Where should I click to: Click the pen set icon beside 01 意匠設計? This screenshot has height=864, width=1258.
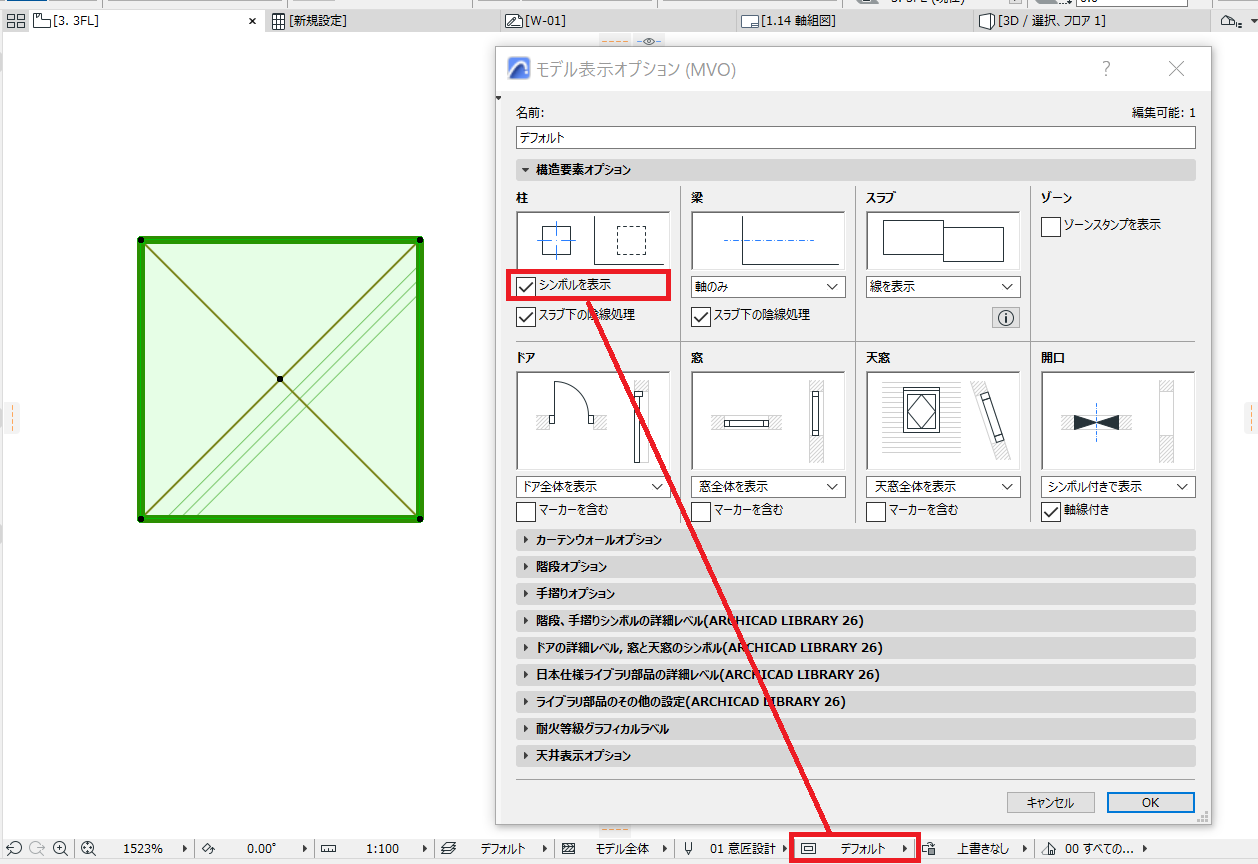pos(689,849)
